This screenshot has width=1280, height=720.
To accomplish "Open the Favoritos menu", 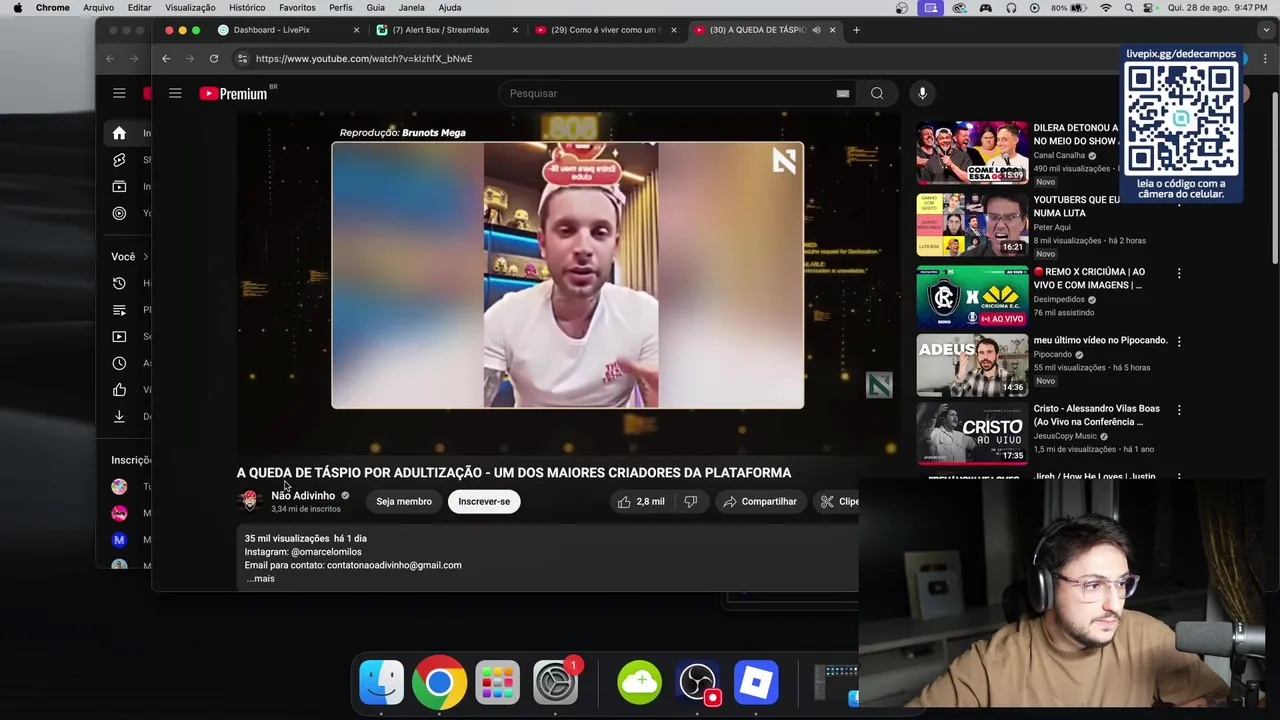I will click(297, 7).
